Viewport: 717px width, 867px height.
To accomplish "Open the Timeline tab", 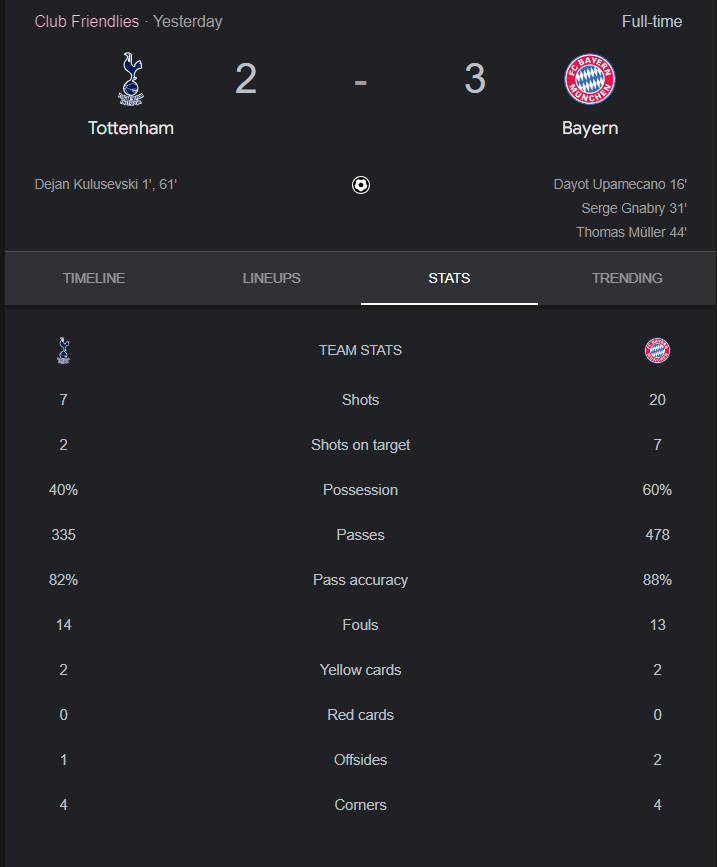I will click(94, 278).
